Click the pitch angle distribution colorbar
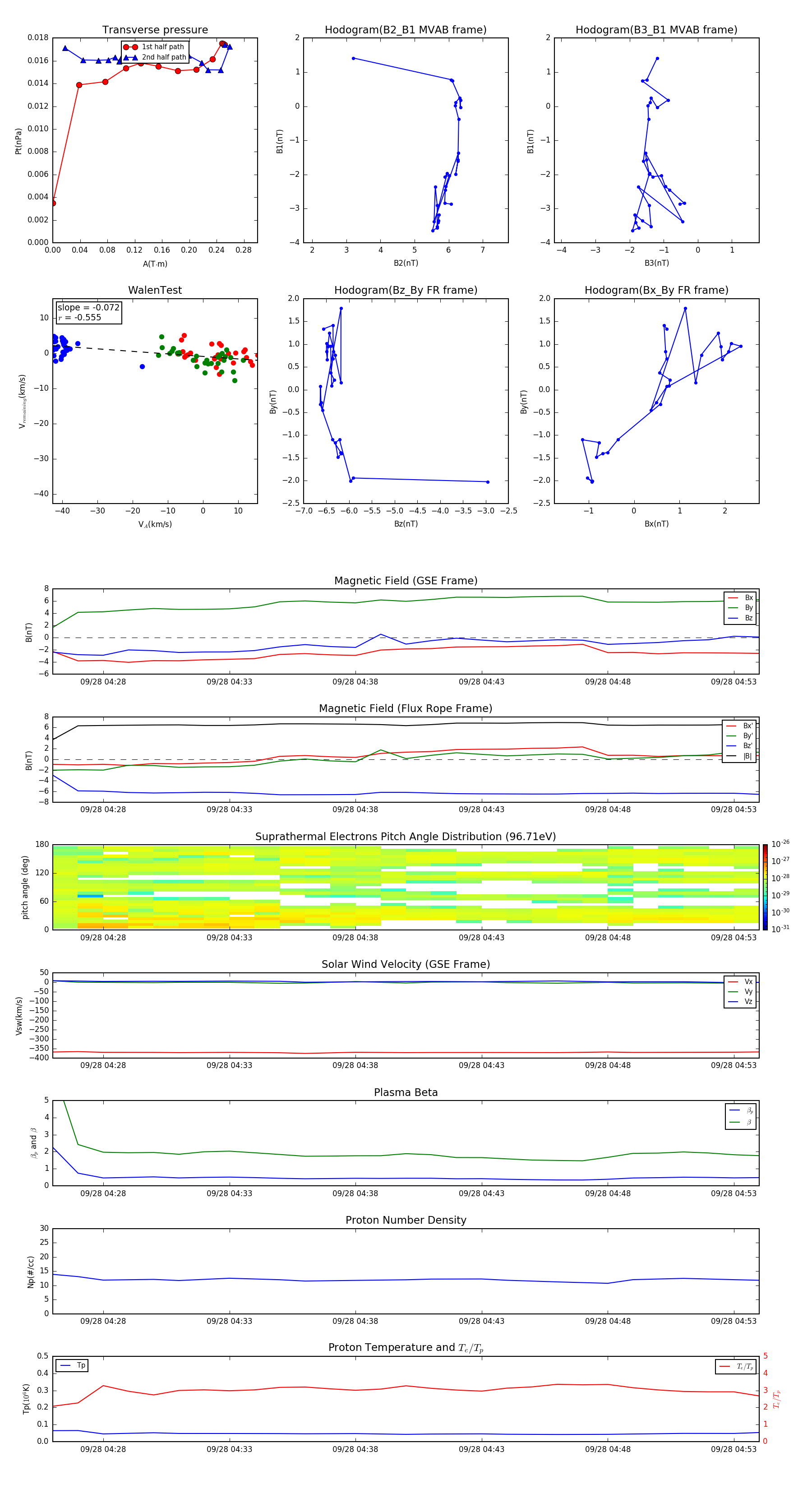This screenshot has height=1489, width=812. point(765,887)
